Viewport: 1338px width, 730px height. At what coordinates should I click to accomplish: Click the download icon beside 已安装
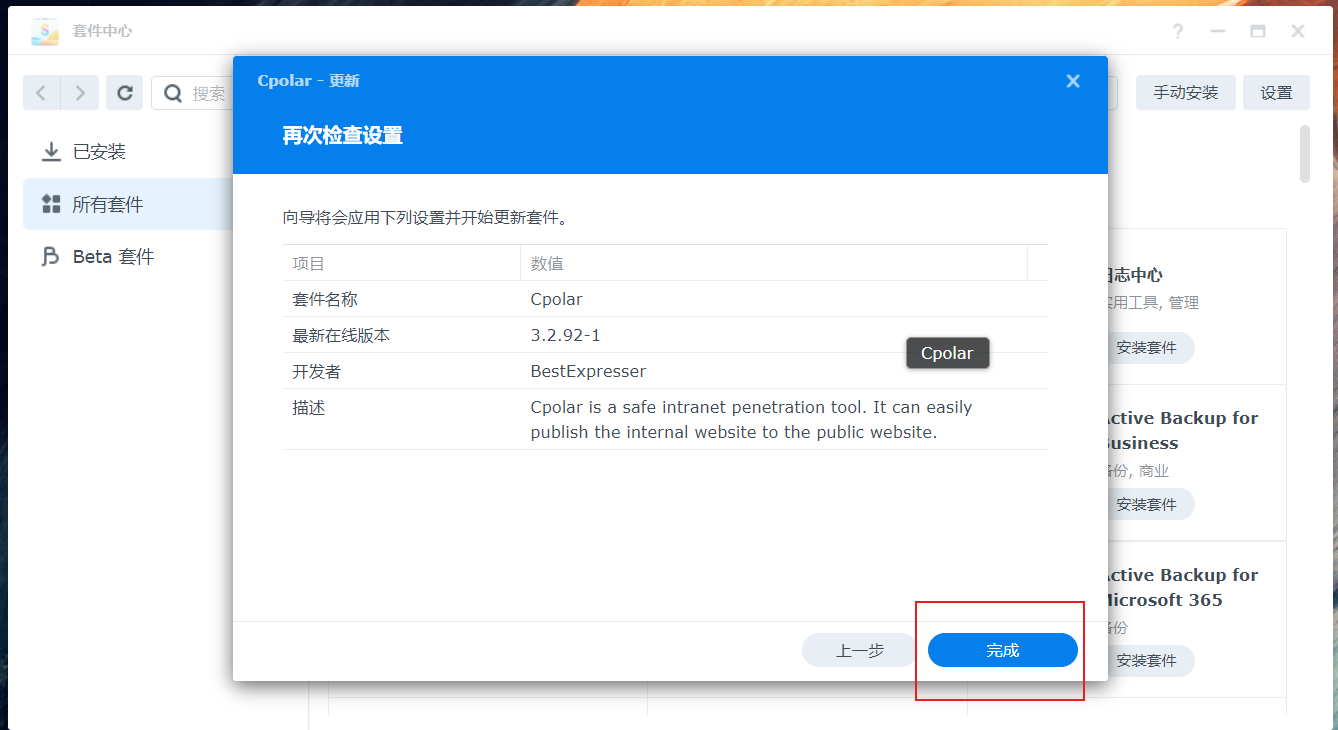click(x=50, y=151)
